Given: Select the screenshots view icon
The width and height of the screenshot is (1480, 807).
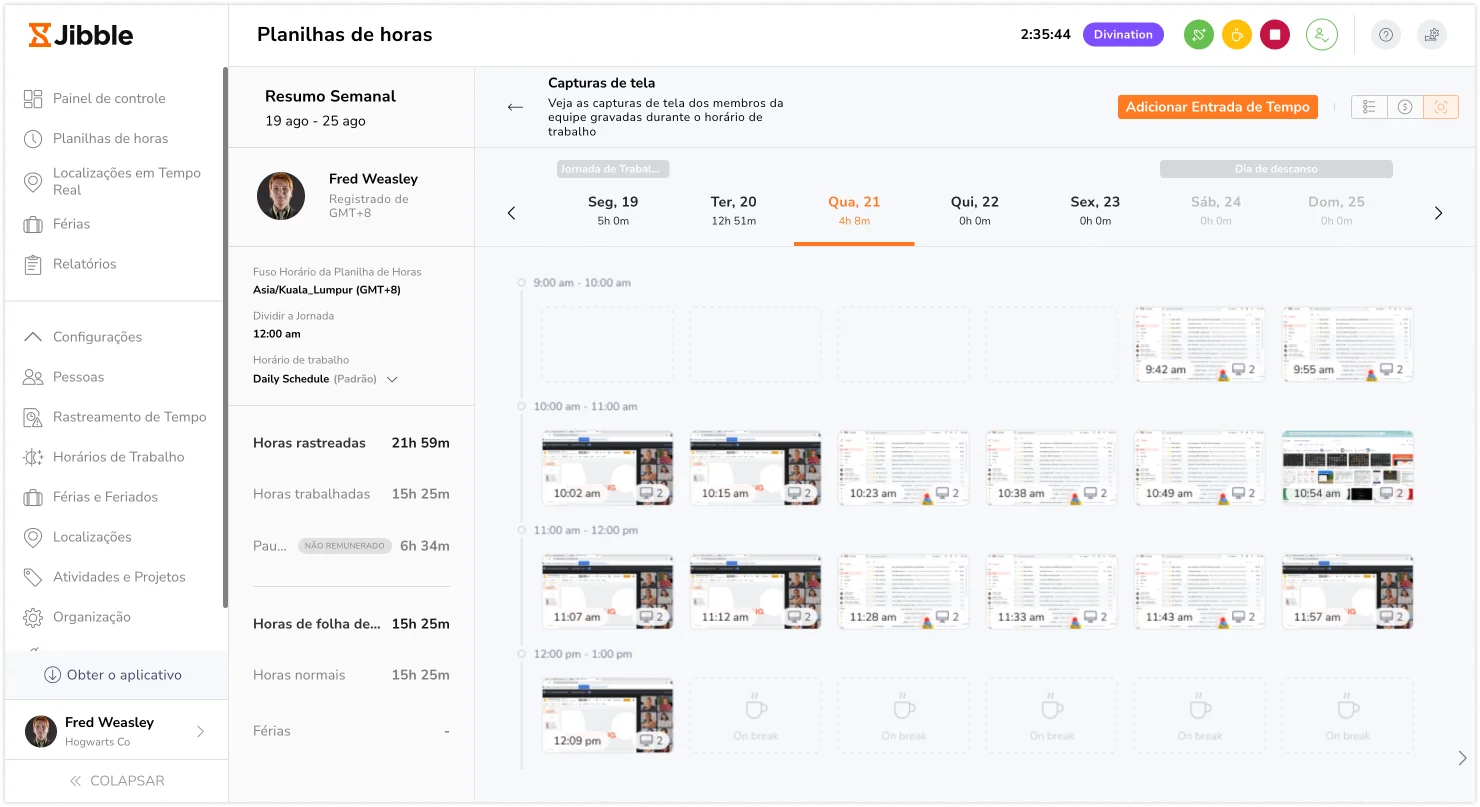Looking at the screenshot, I should click(x=1441, y=107).
